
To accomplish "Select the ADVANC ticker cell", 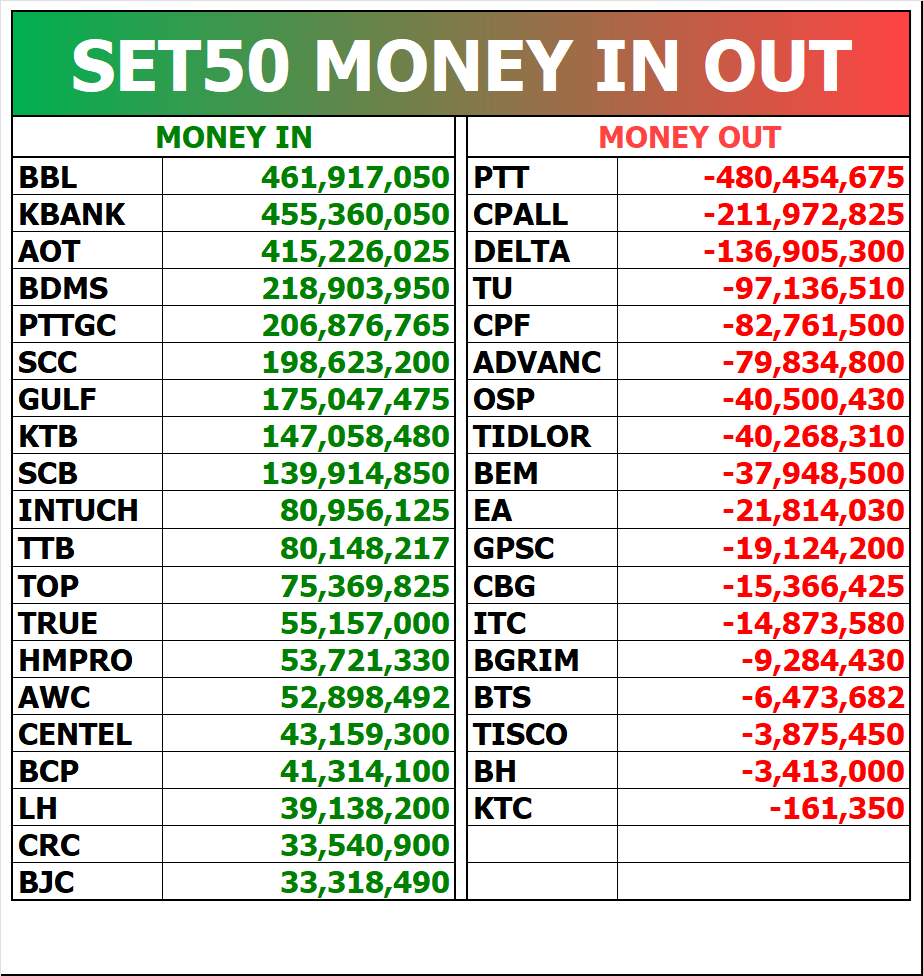I will tap(542, 362).
